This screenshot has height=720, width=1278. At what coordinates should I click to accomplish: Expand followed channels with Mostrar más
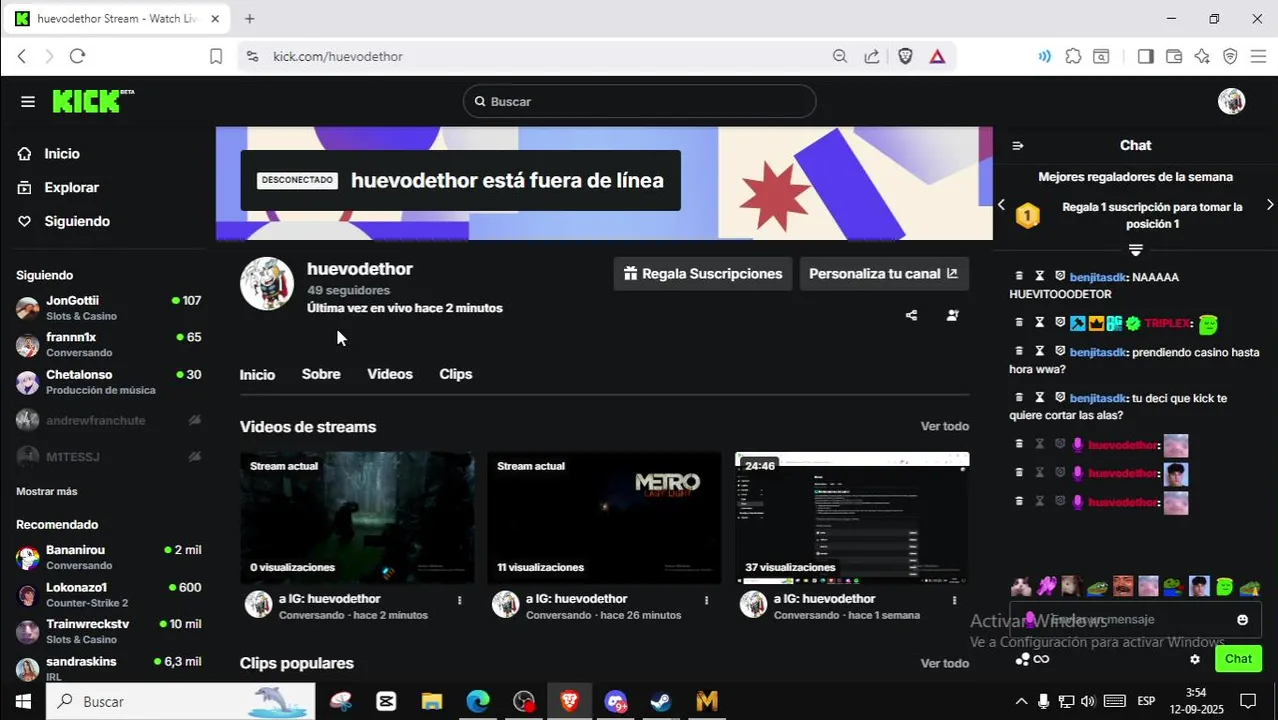pos(46,491)
